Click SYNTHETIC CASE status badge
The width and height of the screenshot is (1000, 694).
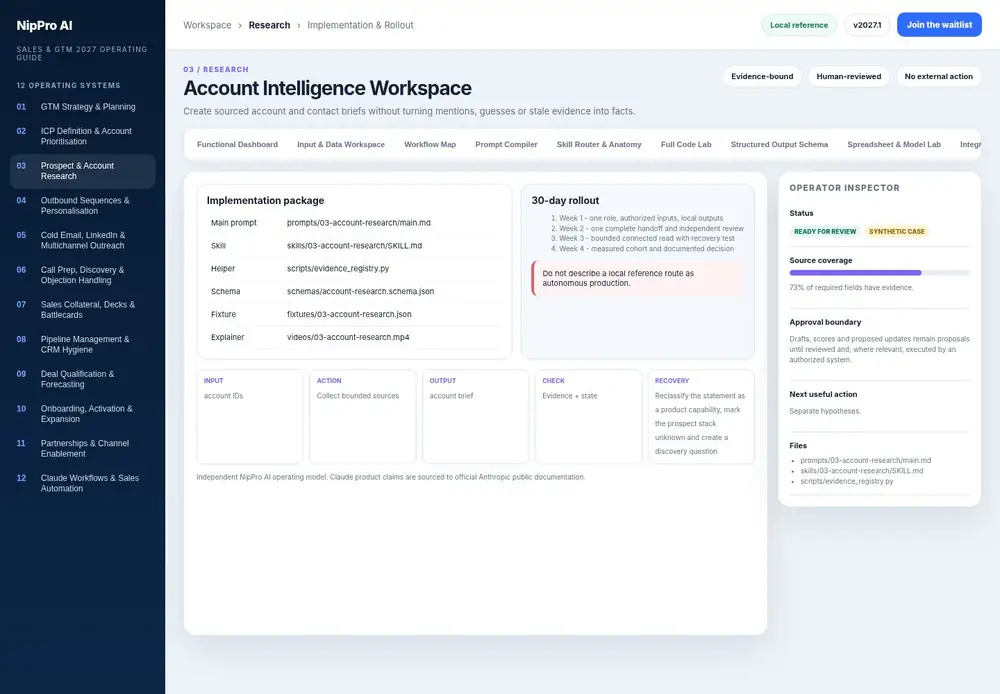click(x=896, y=232)
